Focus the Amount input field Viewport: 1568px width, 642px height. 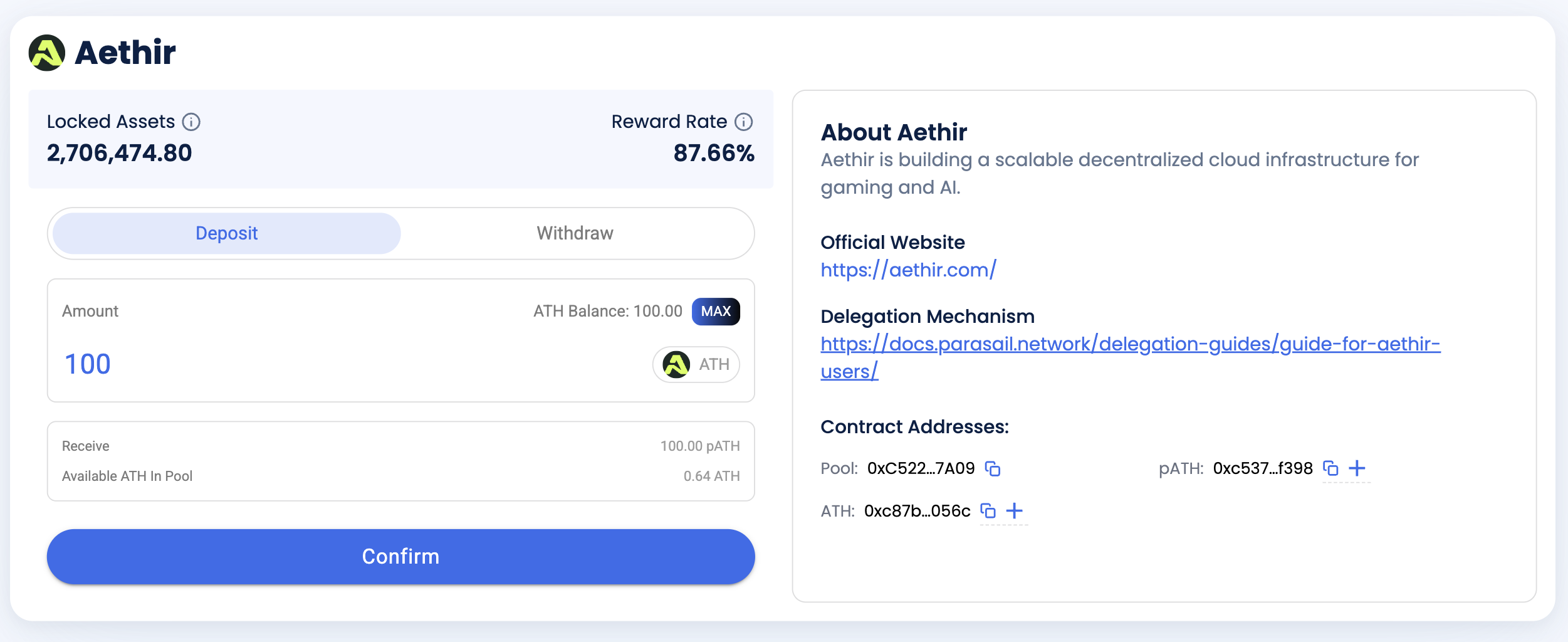point(351,364)
